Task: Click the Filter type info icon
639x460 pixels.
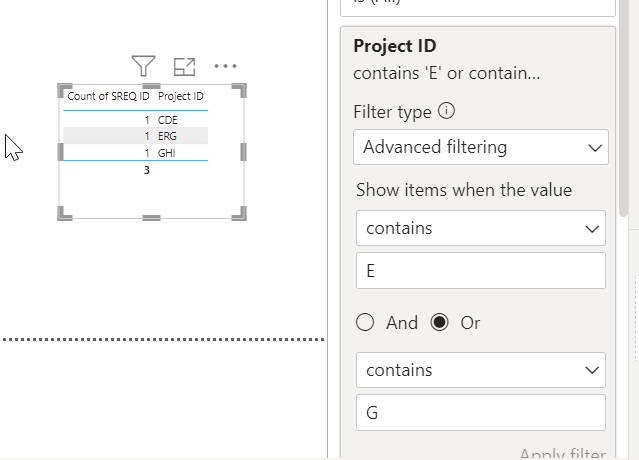Action: click(x=446, y=111)
